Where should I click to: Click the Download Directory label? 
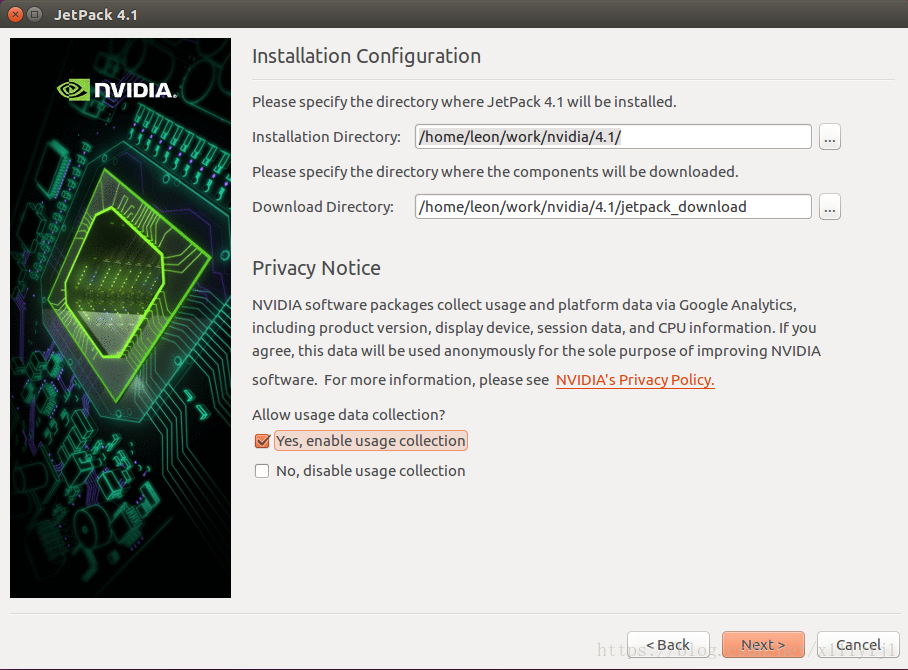[x=323, y=207]
